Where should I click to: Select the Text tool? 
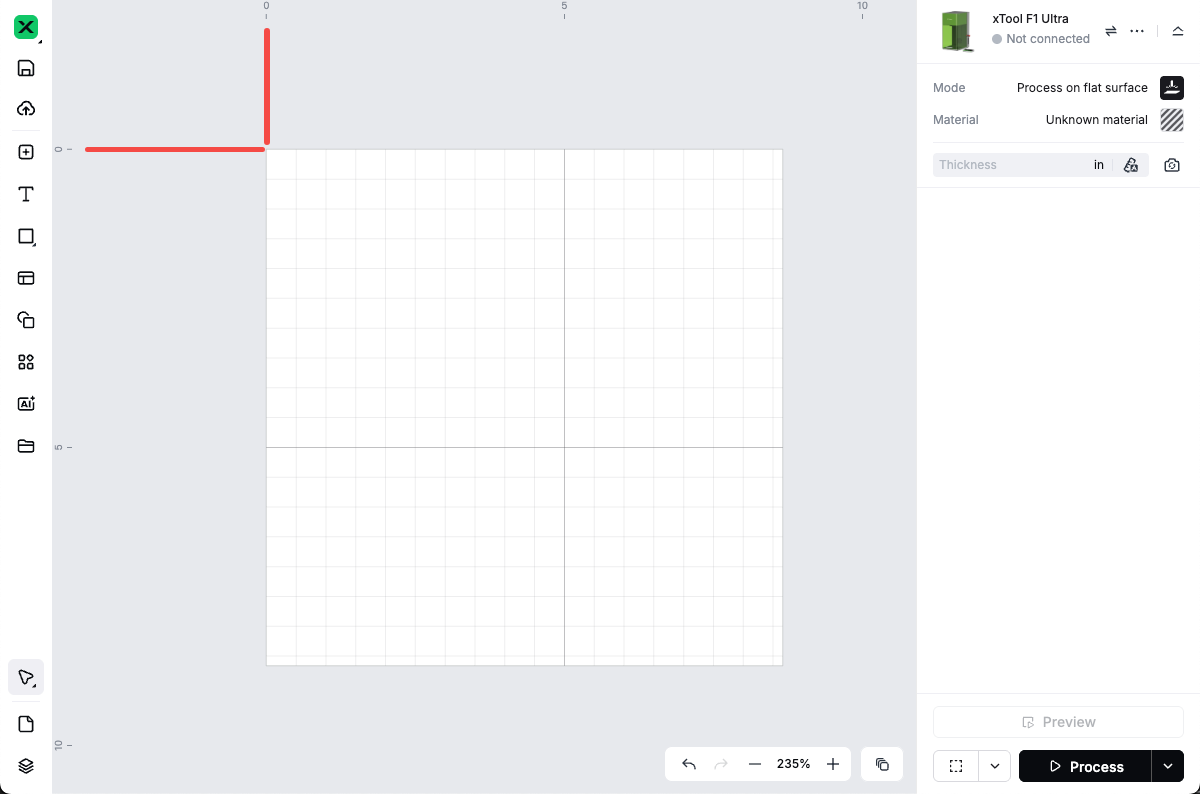(26, 194)
